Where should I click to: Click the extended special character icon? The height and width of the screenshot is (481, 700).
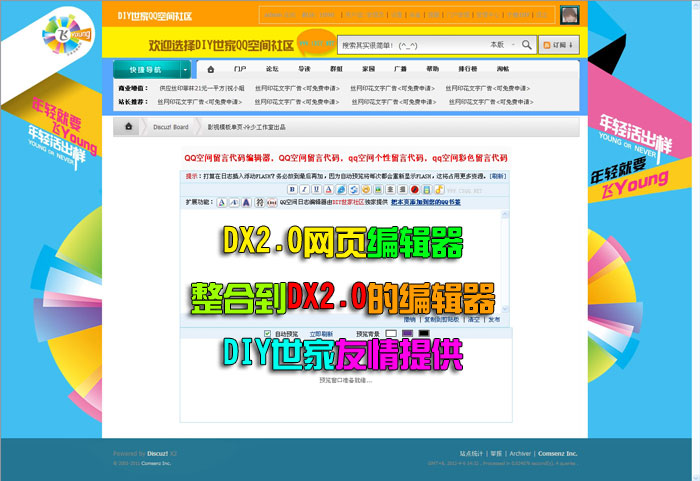[259, 202]
